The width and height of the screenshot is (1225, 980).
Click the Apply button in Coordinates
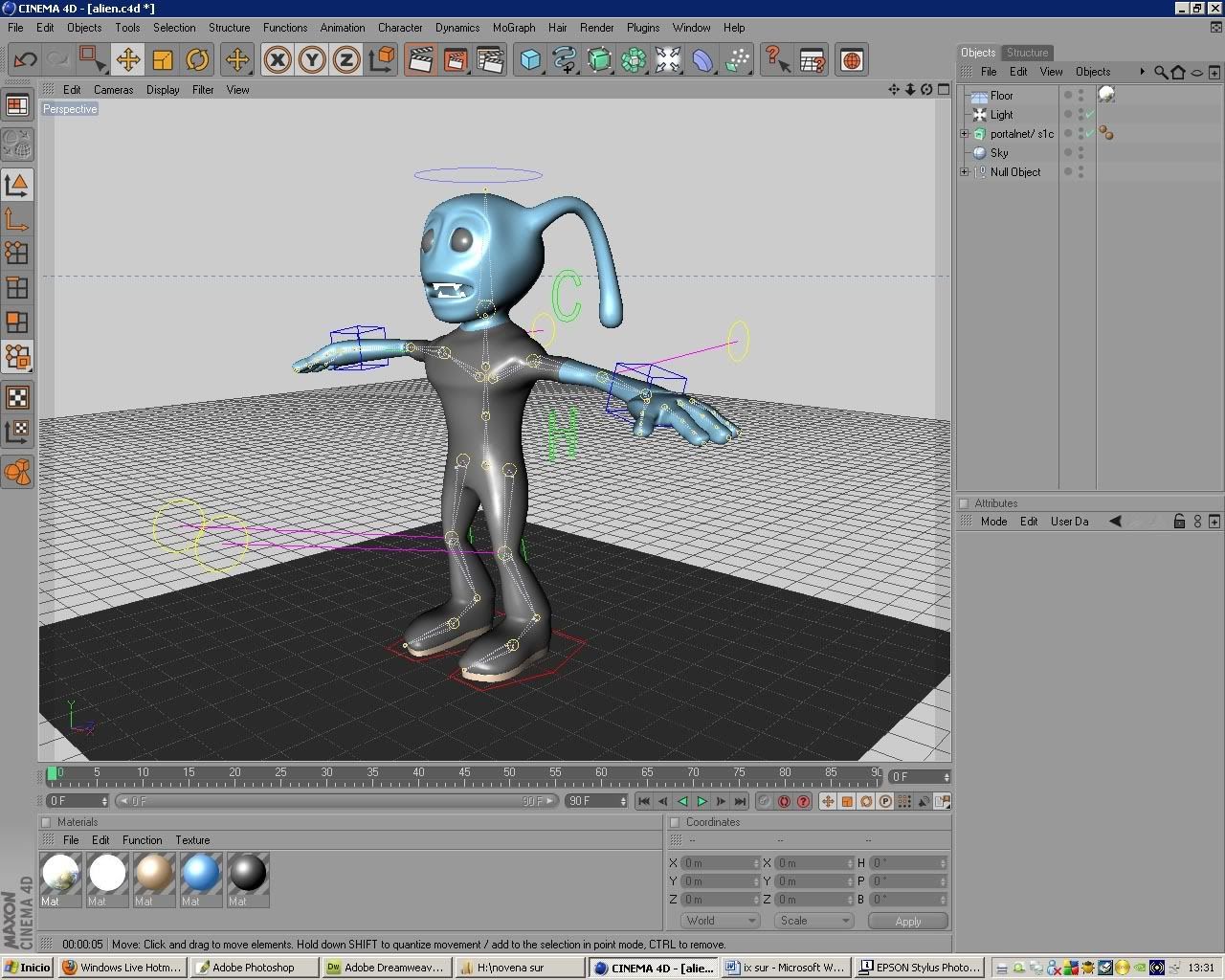click(x=908, y=921)
